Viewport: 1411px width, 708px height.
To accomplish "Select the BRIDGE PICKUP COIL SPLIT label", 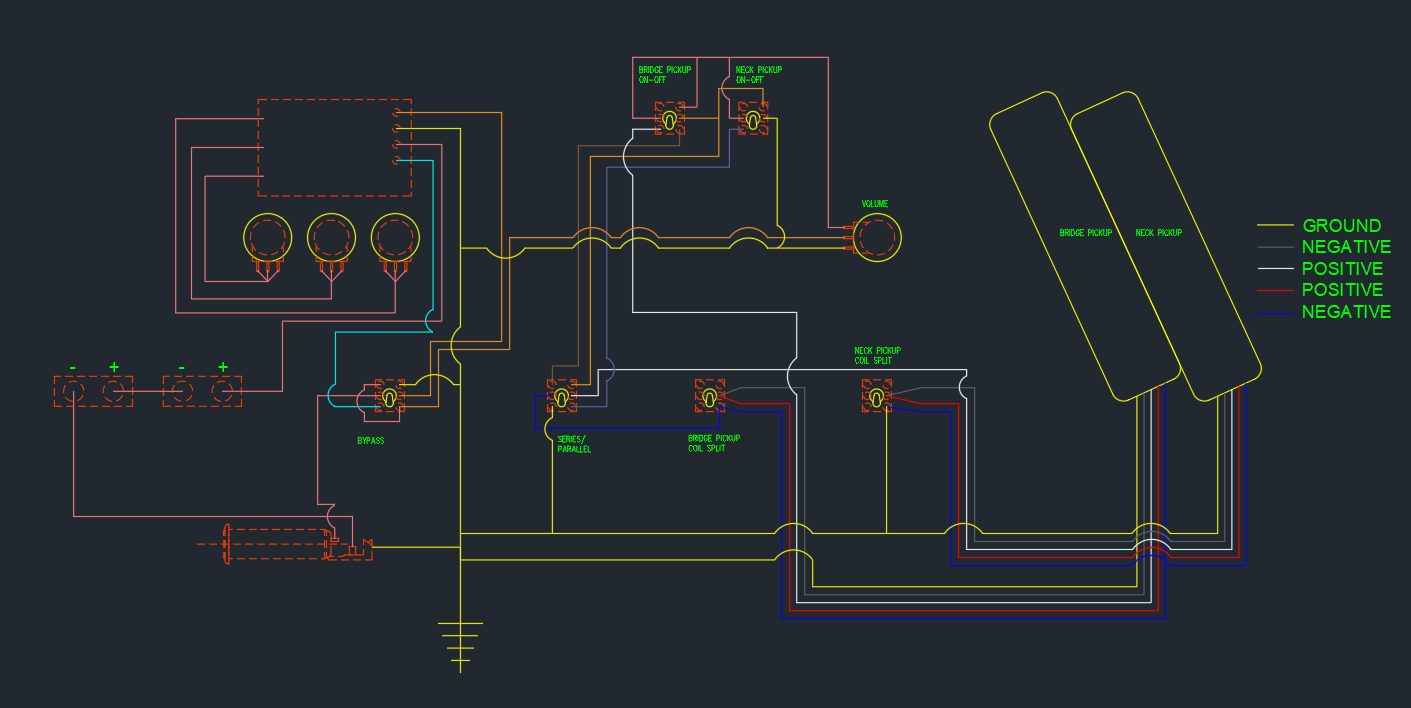I will tap(714, 443).
